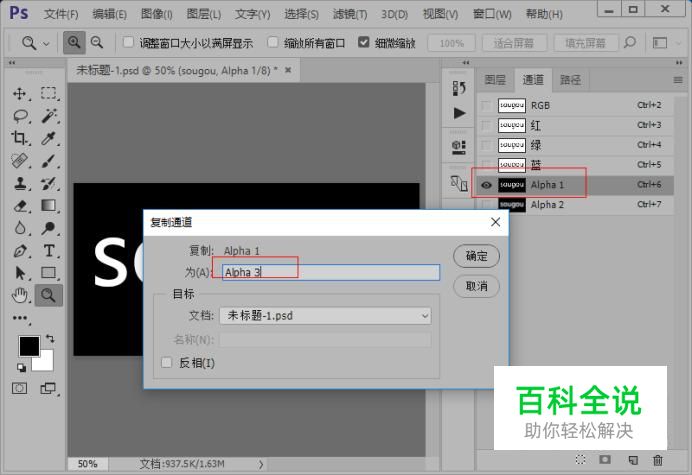Select the Magic Wand tool
The height and width of the screenshot is (475, 692).
click(49, 116)
